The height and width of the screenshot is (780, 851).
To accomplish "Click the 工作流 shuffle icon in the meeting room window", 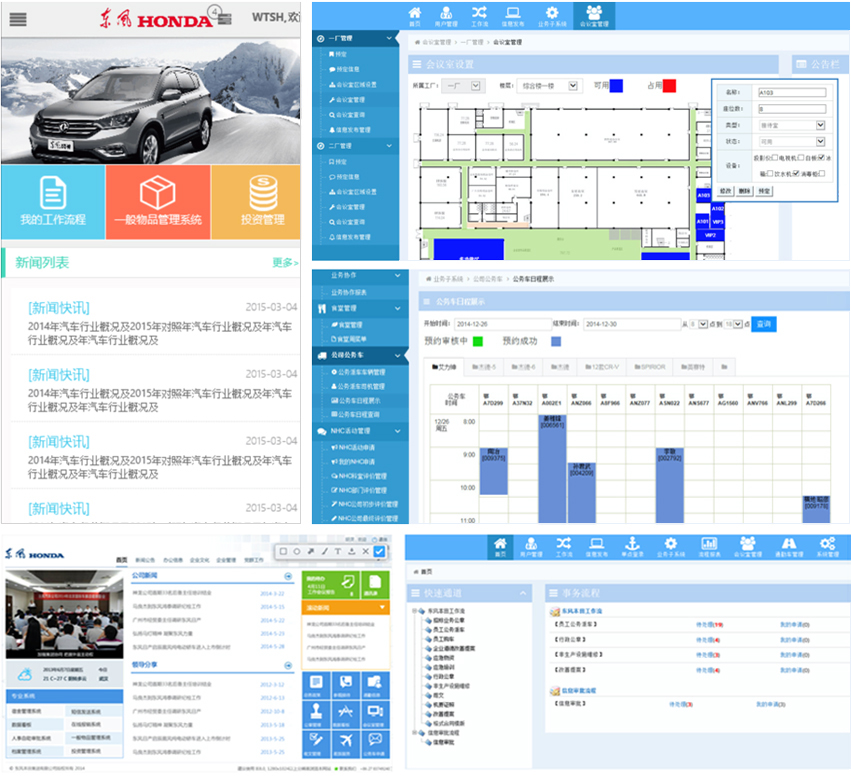I will pos(479,16).
